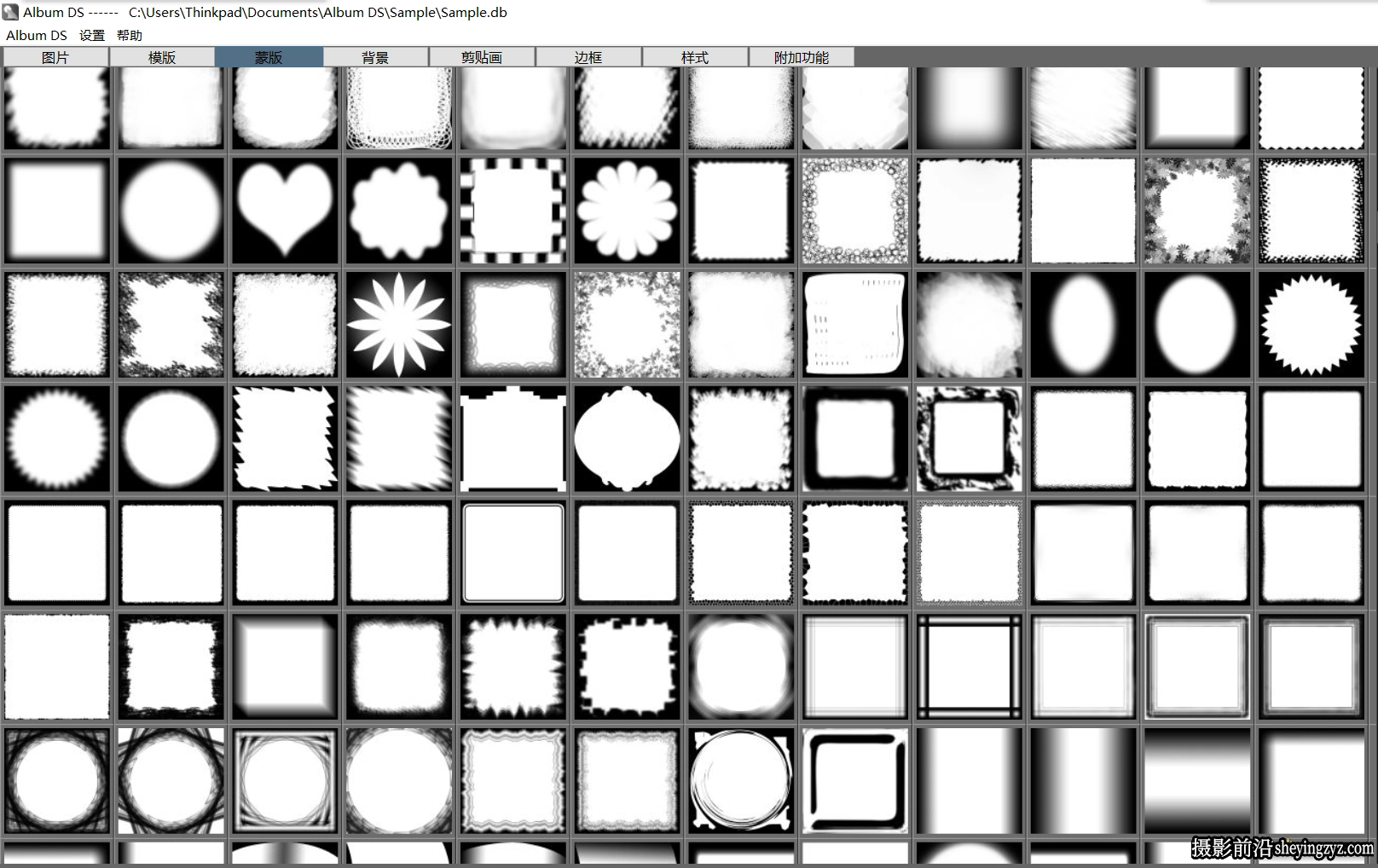Viewport: 1378px width, 868px height.
Task: Select the leafy vine border mask
Action: pyautogui.click(x=627, y=325)
